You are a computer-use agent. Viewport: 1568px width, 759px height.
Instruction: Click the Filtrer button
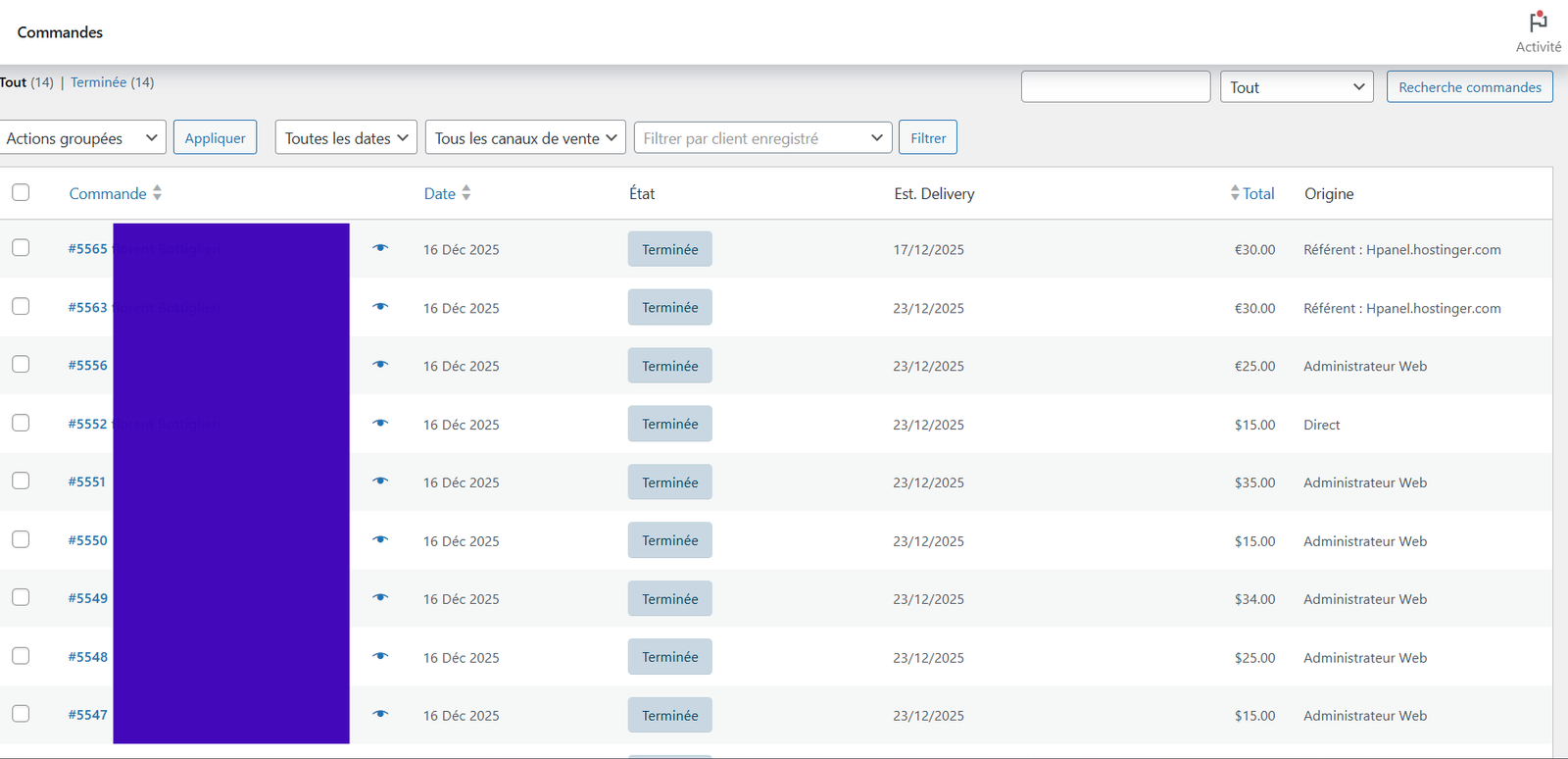928,137
